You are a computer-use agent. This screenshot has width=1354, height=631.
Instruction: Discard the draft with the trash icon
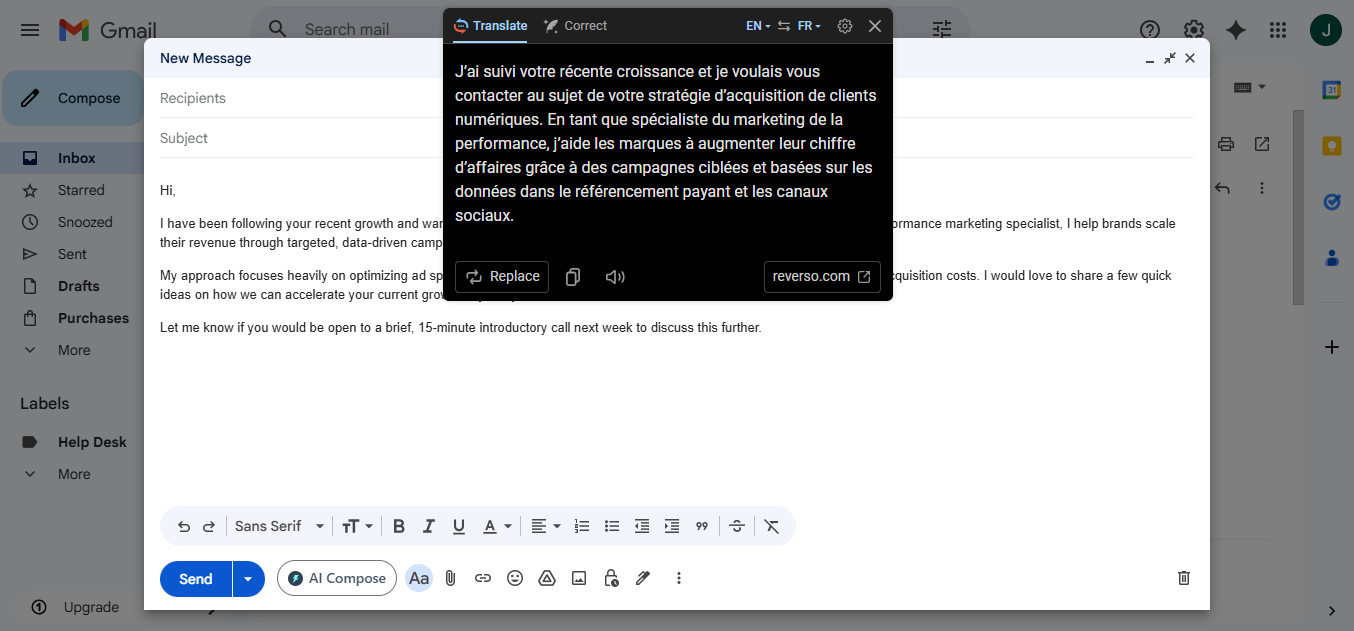(1184, 578)
